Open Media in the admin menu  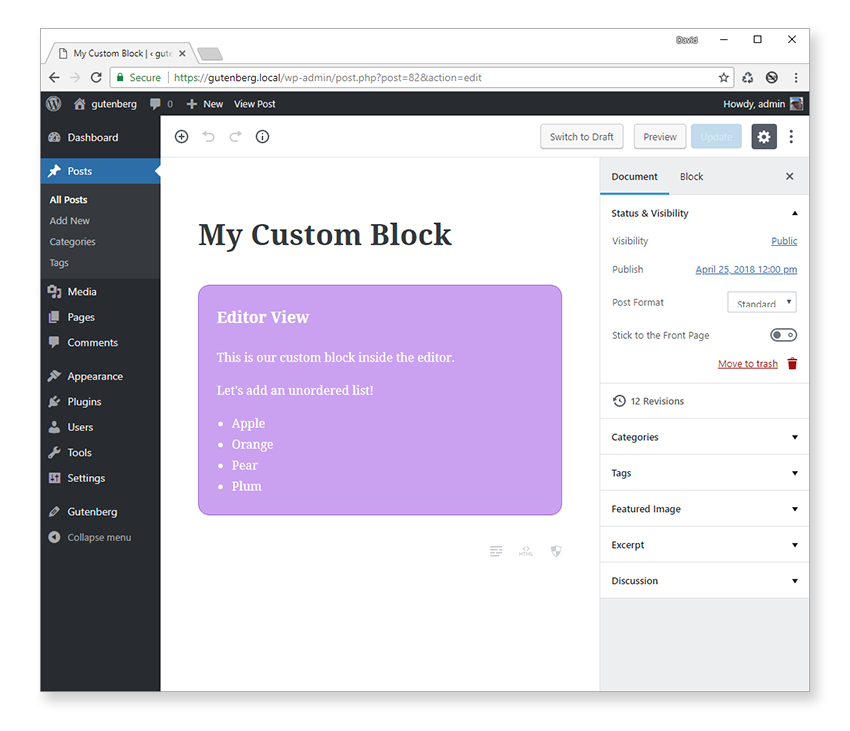pyautogui.click(x=100, y=292)
